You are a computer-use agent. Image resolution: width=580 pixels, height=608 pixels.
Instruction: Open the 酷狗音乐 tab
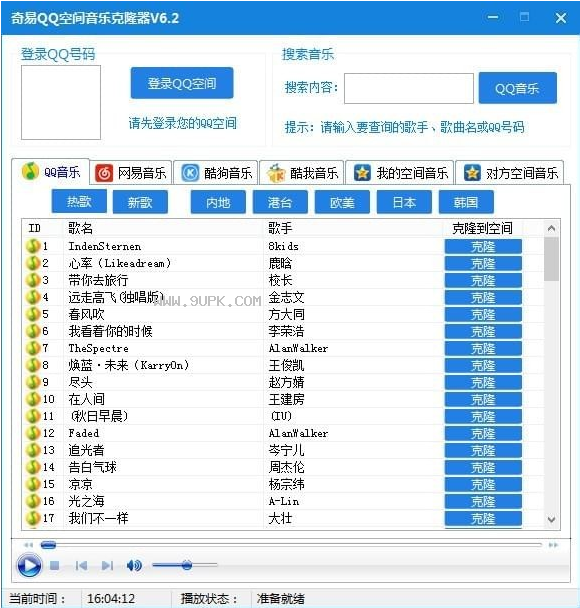[216, 173]
